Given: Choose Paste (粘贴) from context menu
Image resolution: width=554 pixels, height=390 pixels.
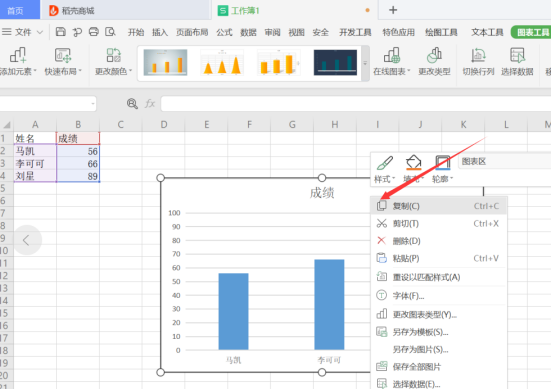Looking at the screenshot, I should 439,259.
